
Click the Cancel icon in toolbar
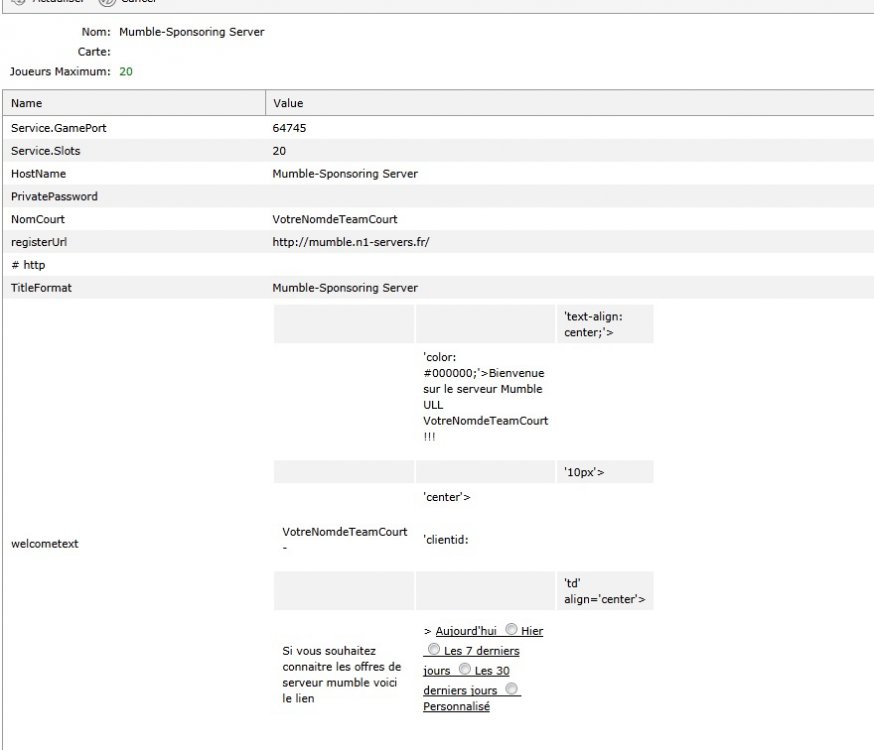point(107,3)
